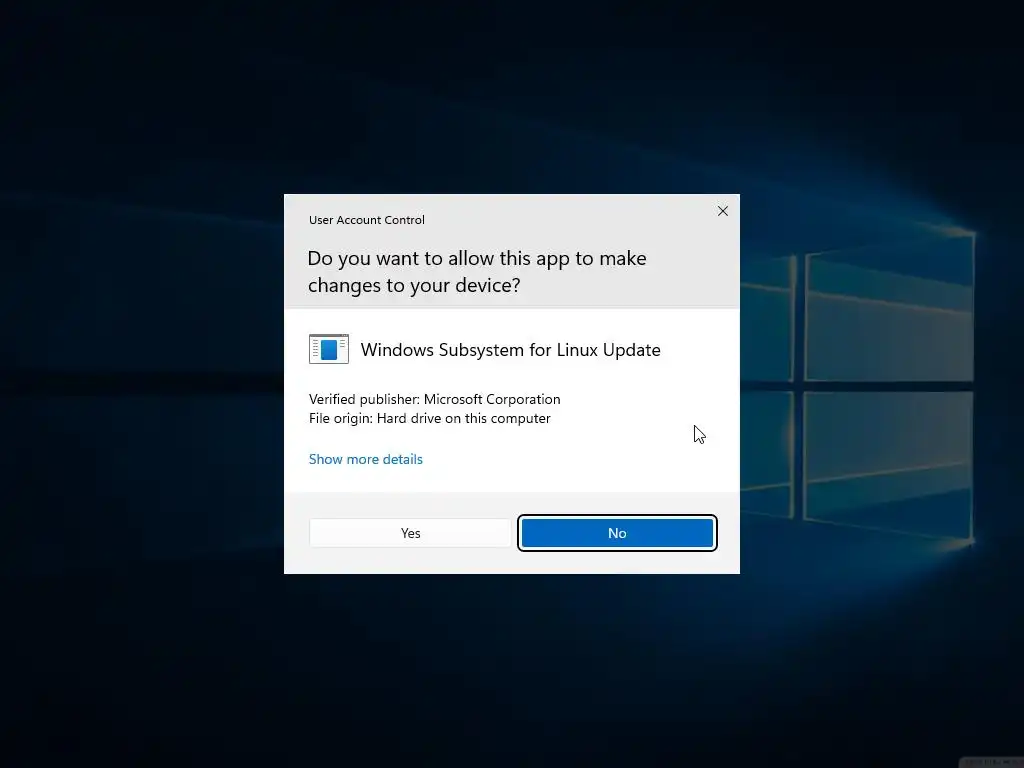Image resolution: width=1024 pixels, height=768 pixels.
Task: Click the Windows Subsystem for Linux installer icon
Action: point(328,349)
